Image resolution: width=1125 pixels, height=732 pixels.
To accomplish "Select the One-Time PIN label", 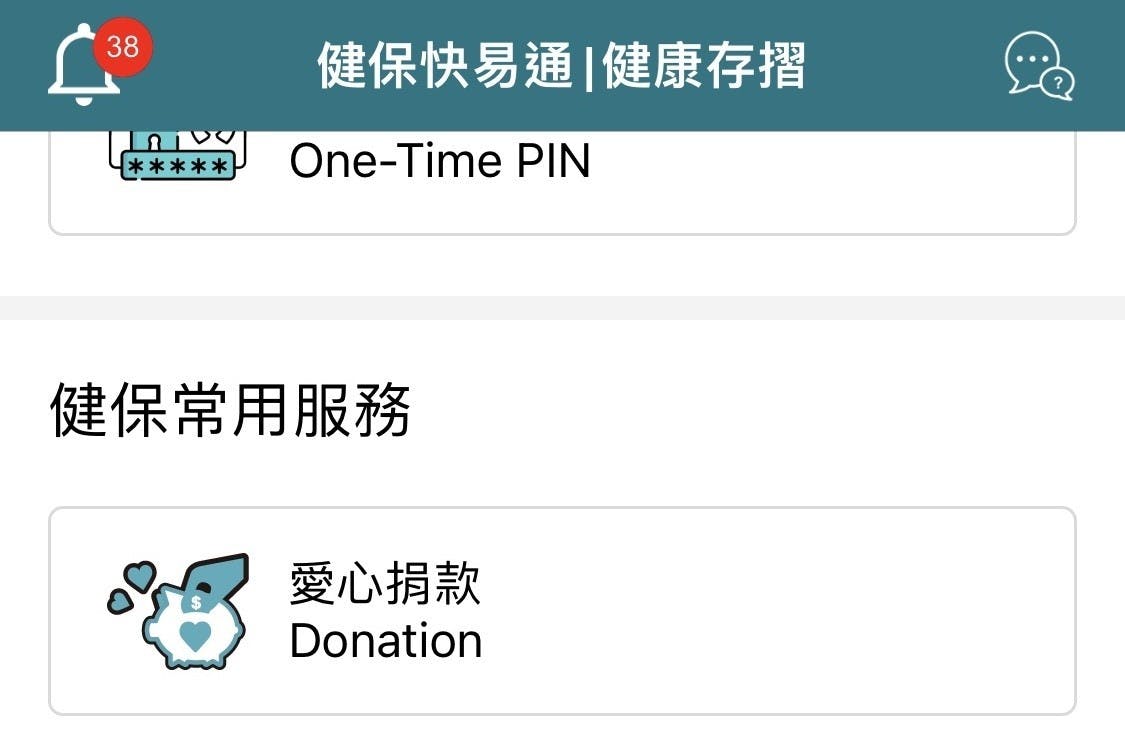I will click(x=440, y=160).
